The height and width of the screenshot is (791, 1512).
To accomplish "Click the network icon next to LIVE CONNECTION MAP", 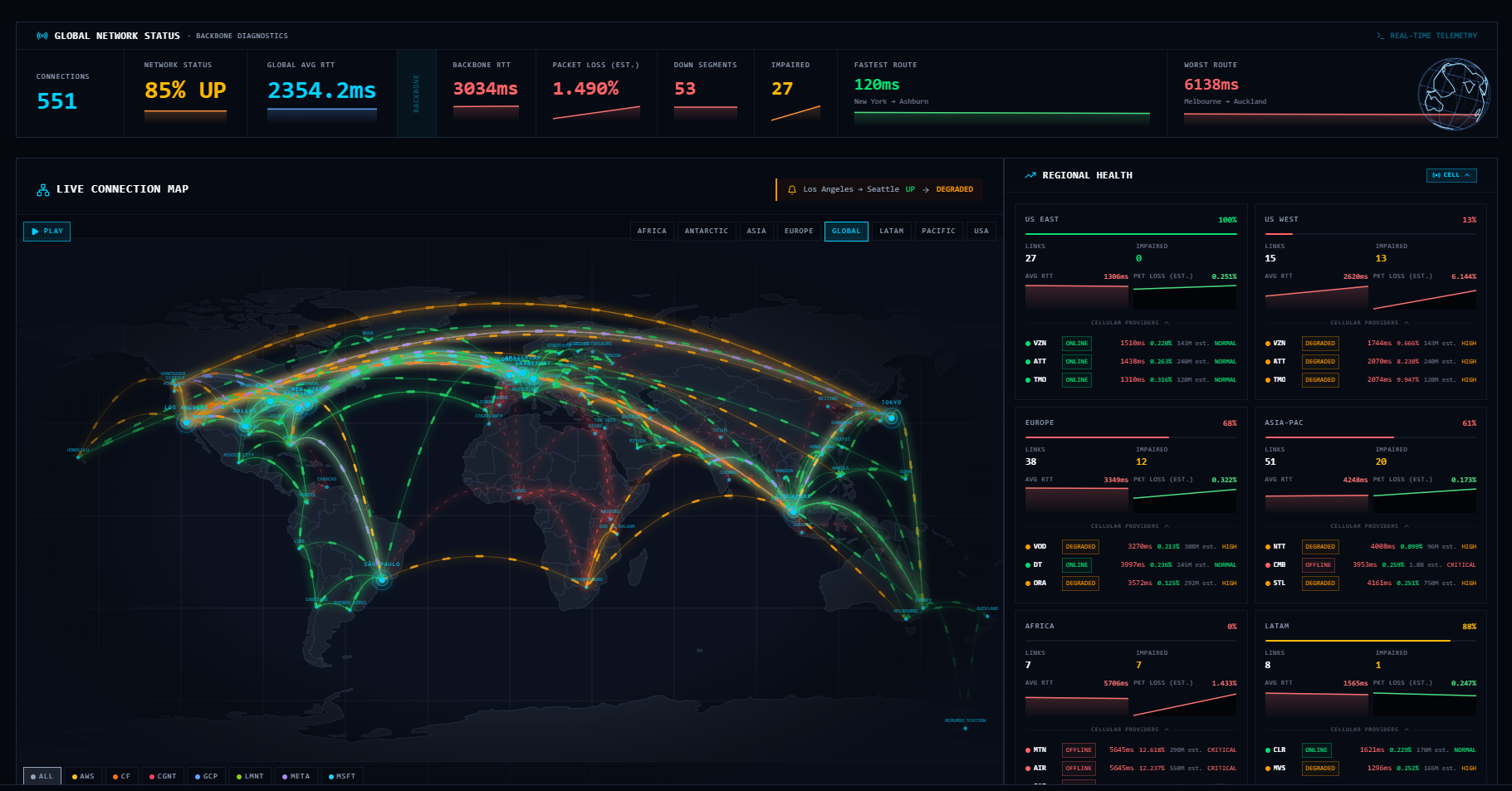I will 42,189.
